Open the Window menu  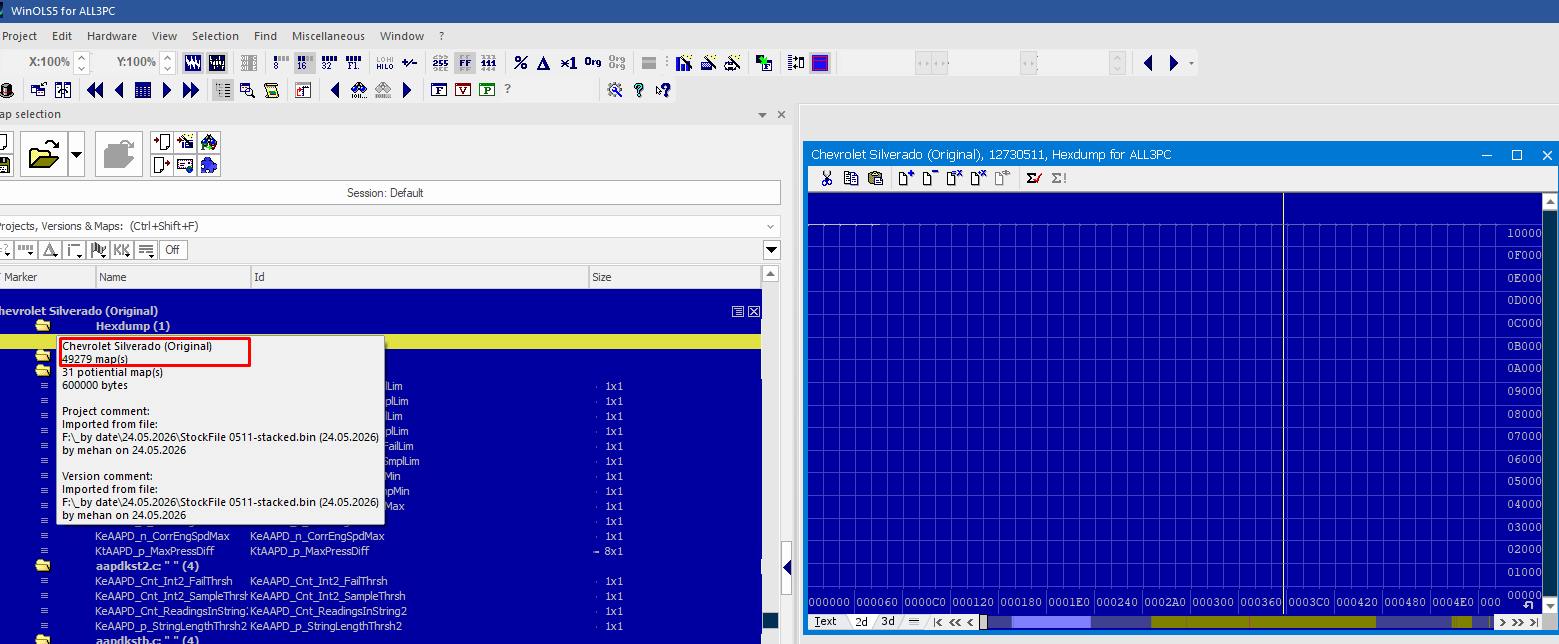(x=401, y=36)
